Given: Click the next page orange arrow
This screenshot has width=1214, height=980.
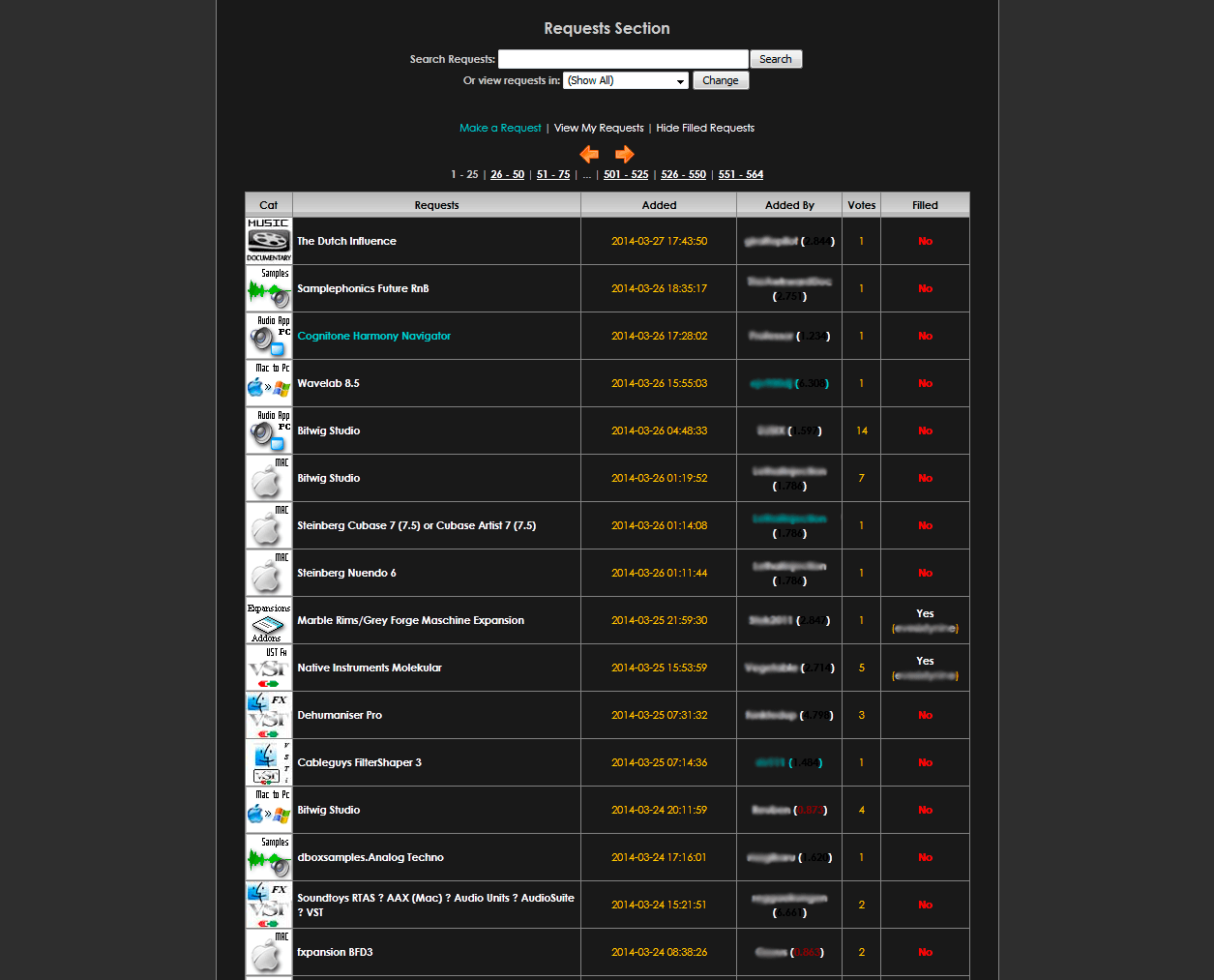Looking at the screenshot, I should pos(625,154).
